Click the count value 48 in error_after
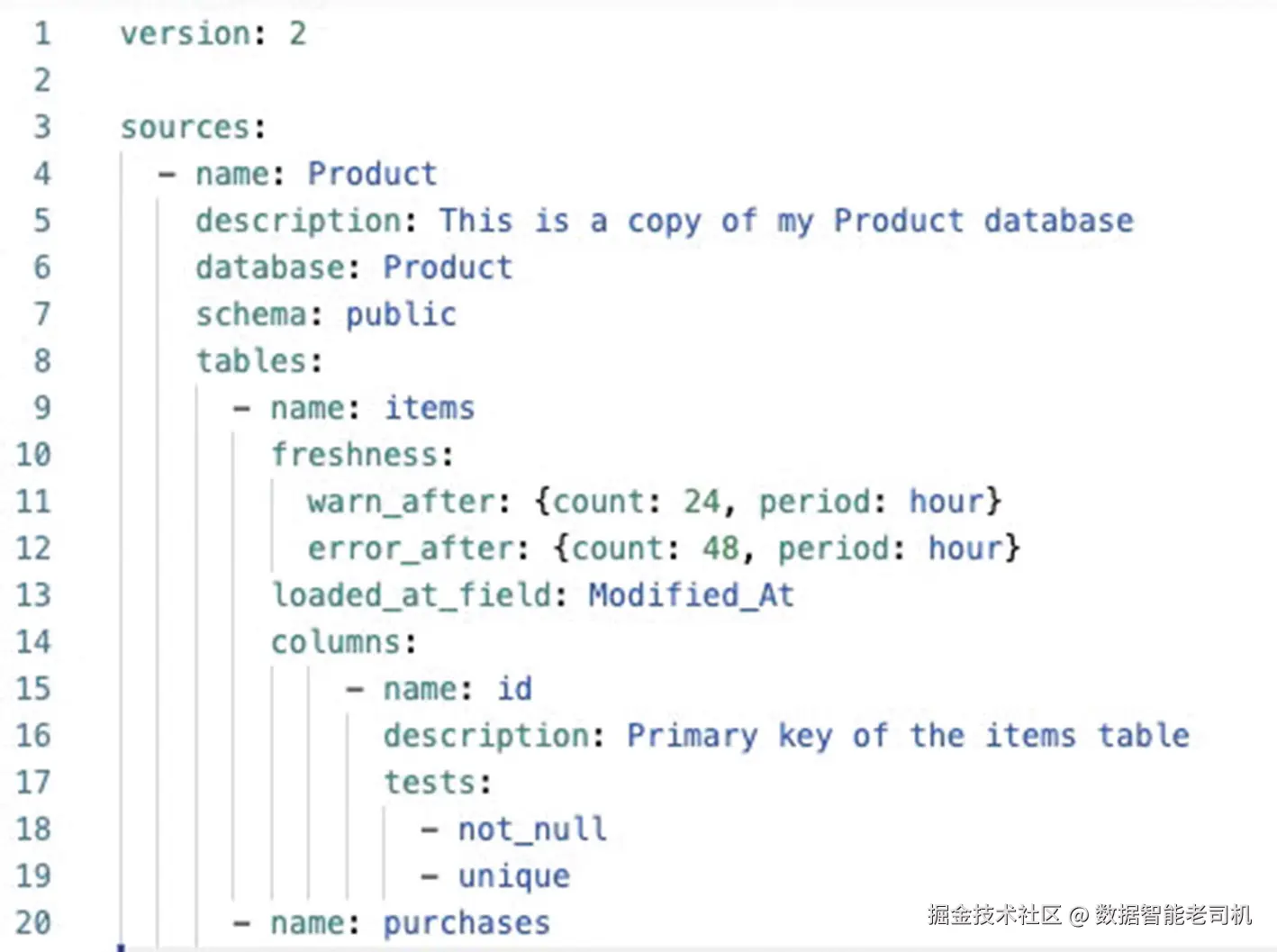Image resolution: width=1277 pixels, height=952 pixels. [720, 549]
